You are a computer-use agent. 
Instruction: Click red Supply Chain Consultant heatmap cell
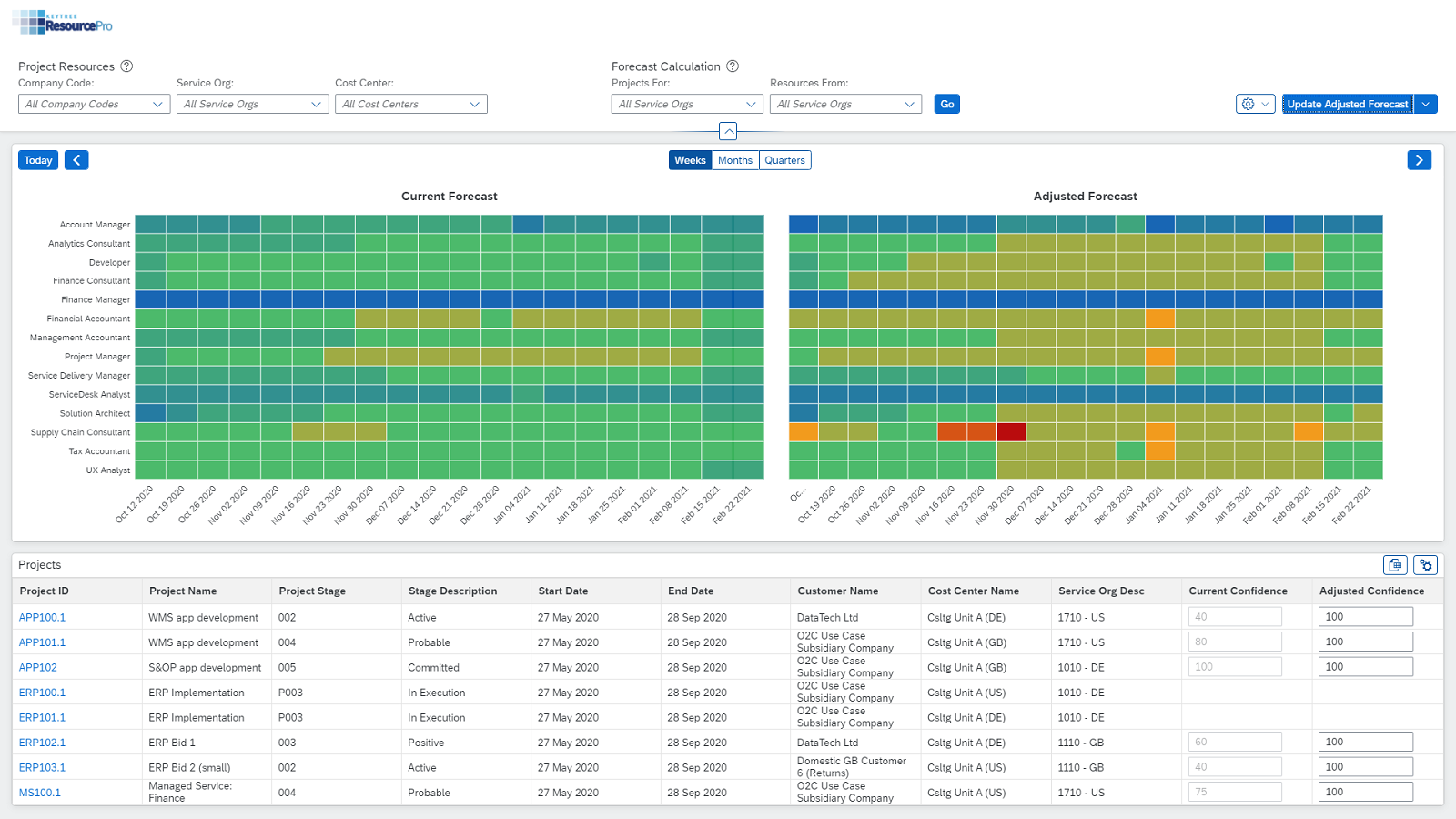point(1011,432)
